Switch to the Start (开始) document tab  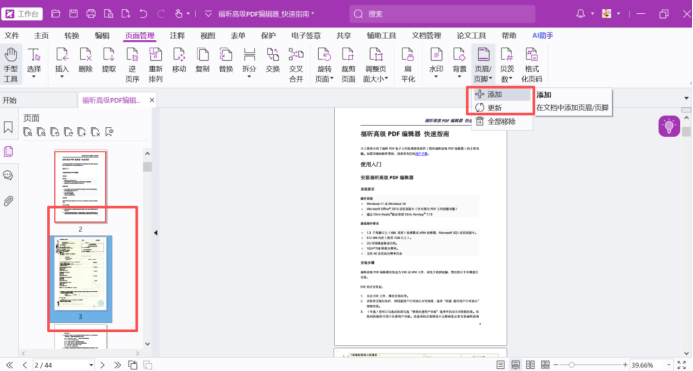pyautogui.click(x=10, y=100)
